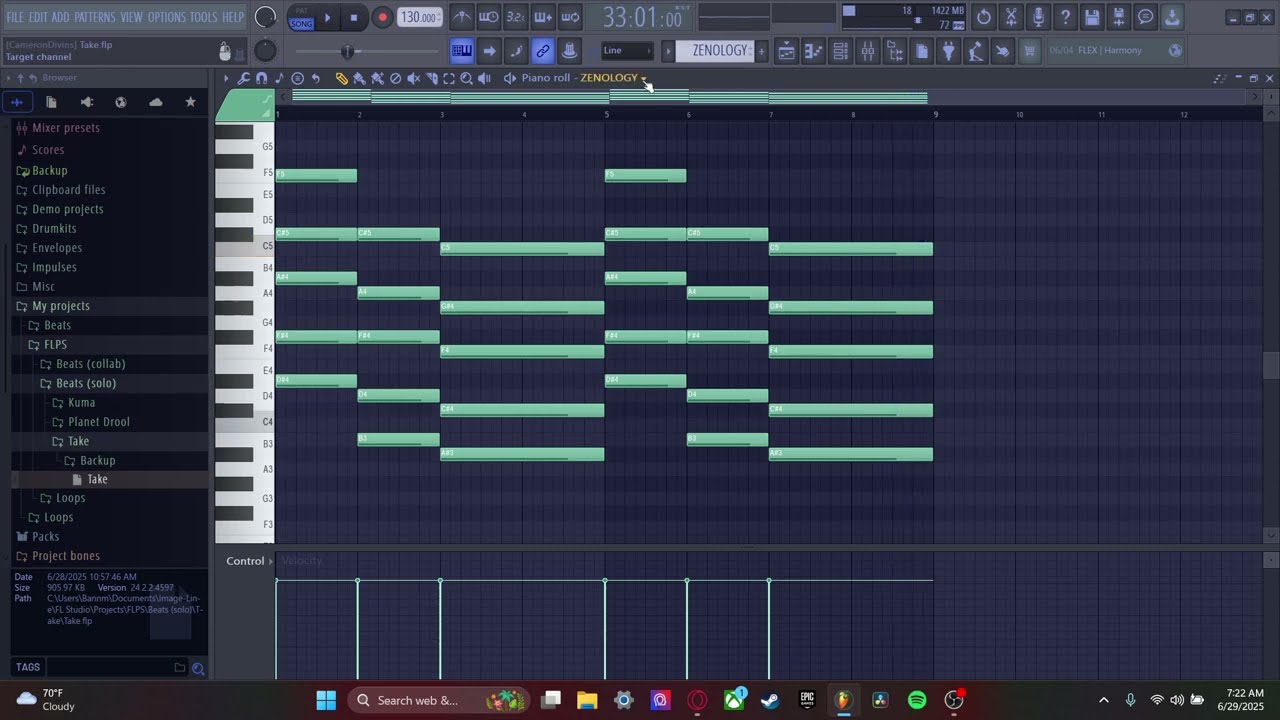1280x720 pixels.
Task: Click the Undo history icon
Action: coord(984,17)
